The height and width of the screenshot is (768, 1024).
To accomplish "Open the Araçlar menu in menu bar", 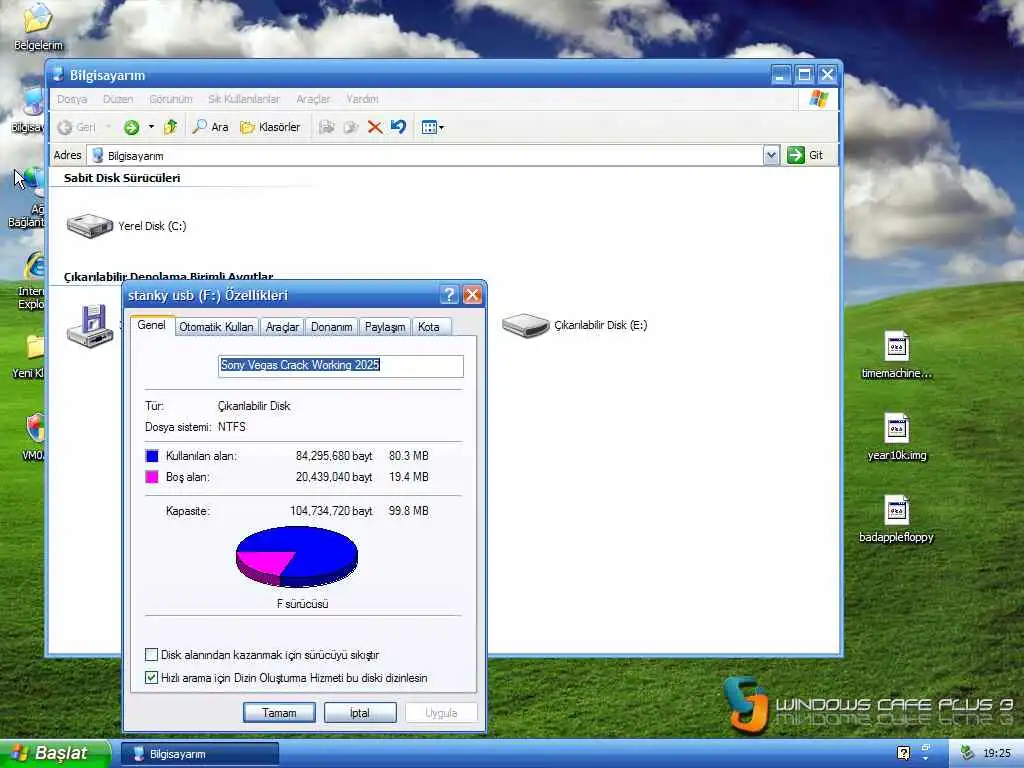I will [x=313, y=99].
